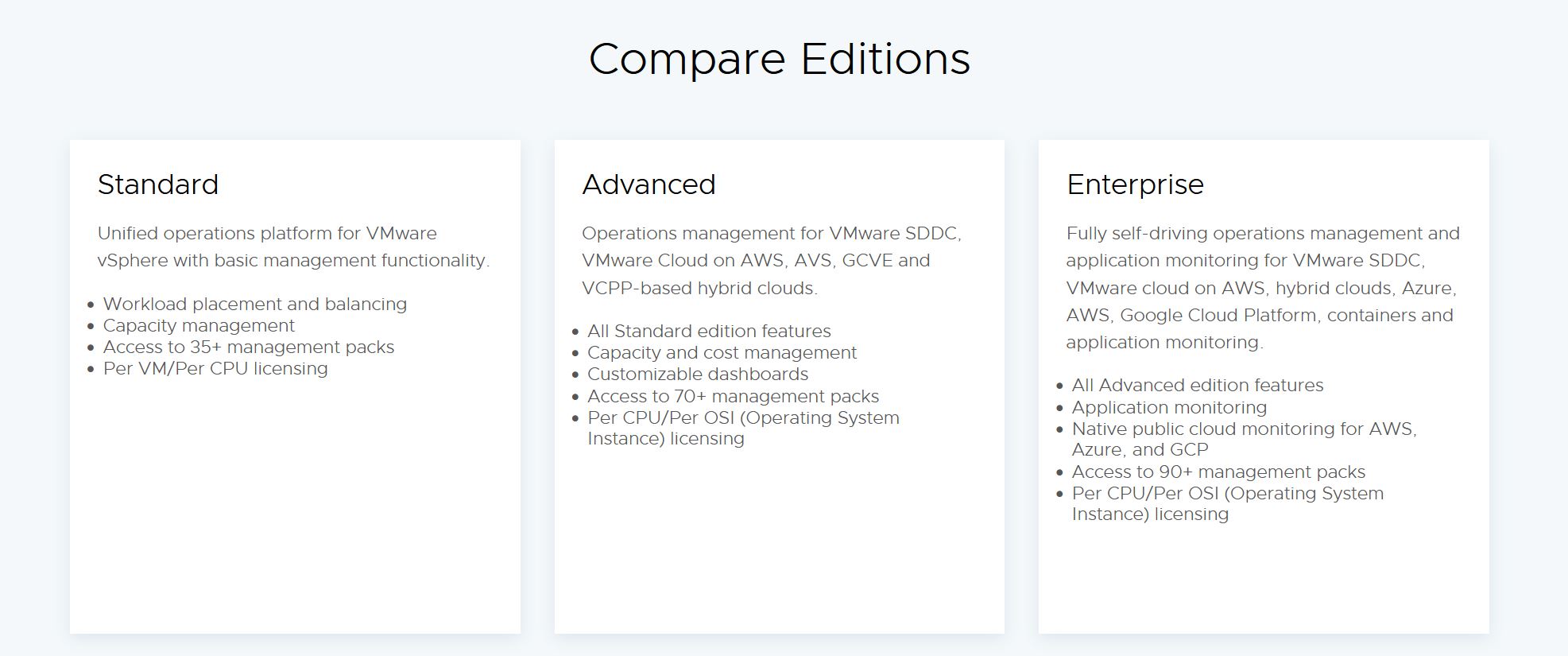Screen dimensions: 1568x656
Task: Click 'Access to 70+ management packs'
Action: (733, 396)
